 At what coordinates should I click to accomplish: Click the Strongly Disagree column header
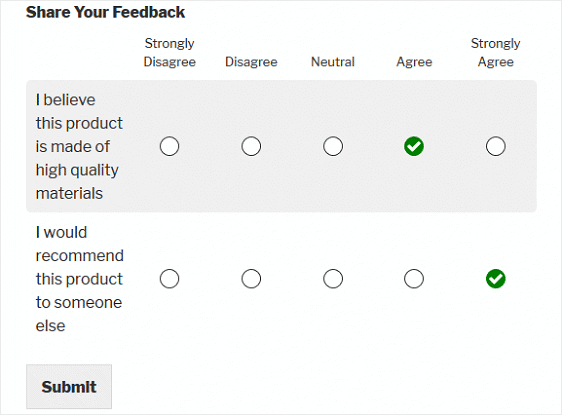(x=170, y=52)
